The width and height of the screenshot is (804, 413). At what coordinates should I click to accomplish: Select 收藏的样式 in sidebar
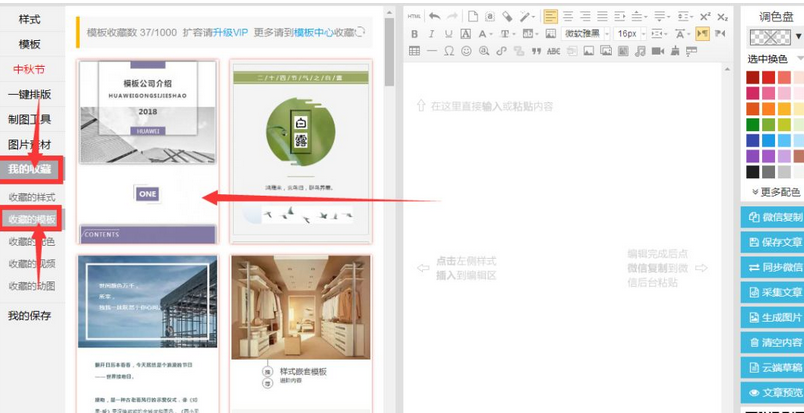[31, 197]
